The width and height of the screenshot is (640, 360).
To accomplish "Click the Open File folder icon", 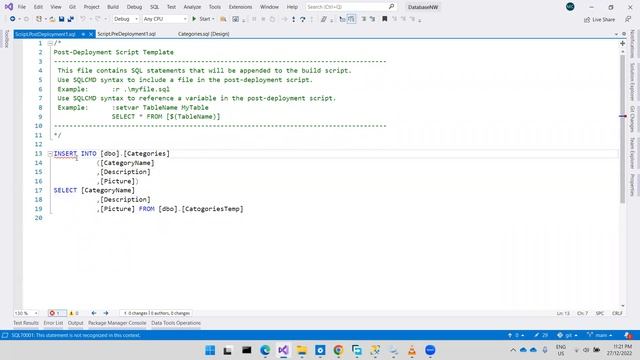I will click(52, 19).
